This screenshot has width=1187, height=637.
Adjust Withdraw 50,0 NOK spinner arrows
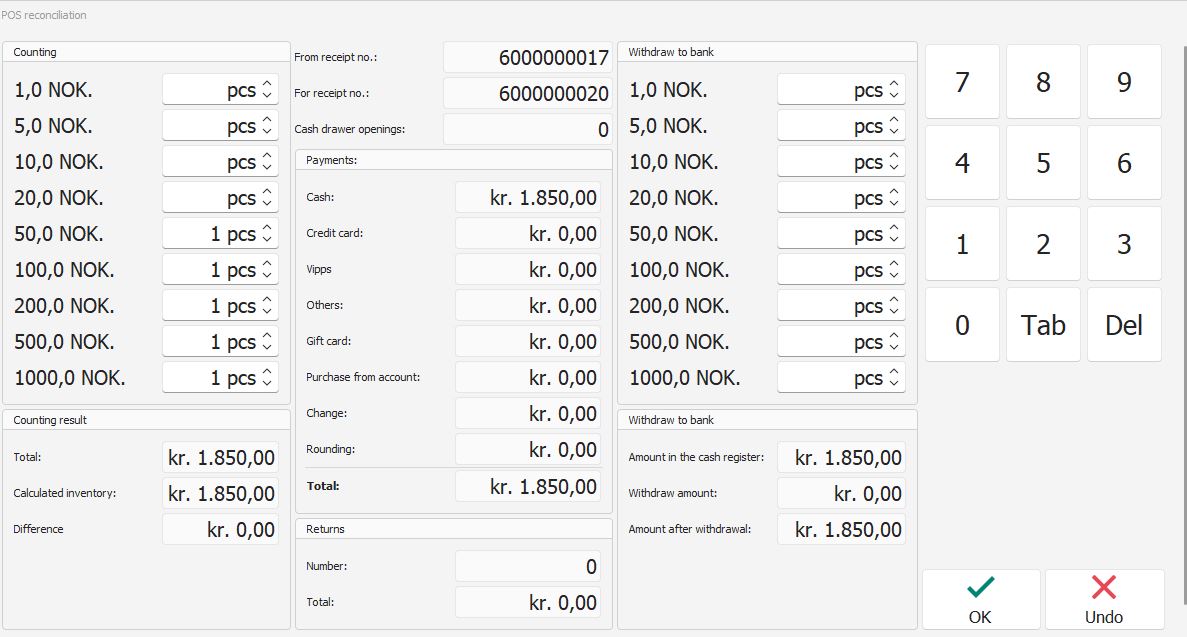(894, 233)
